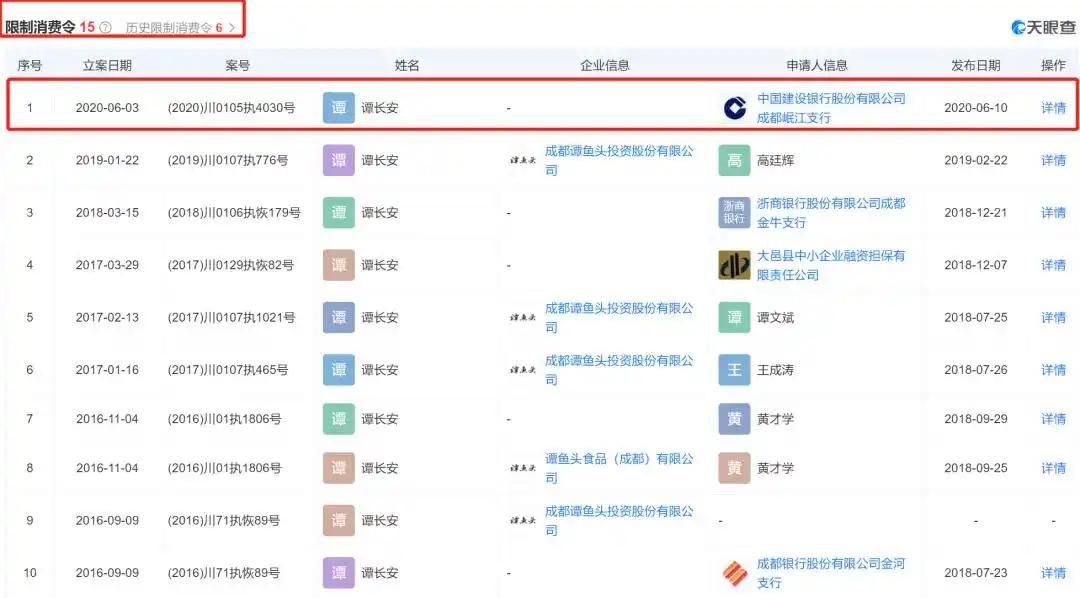Click the 高 avatar beside 高廷辉
Image resolution: width=1080 pixels, height=598 pixels.
pos(733,160)
